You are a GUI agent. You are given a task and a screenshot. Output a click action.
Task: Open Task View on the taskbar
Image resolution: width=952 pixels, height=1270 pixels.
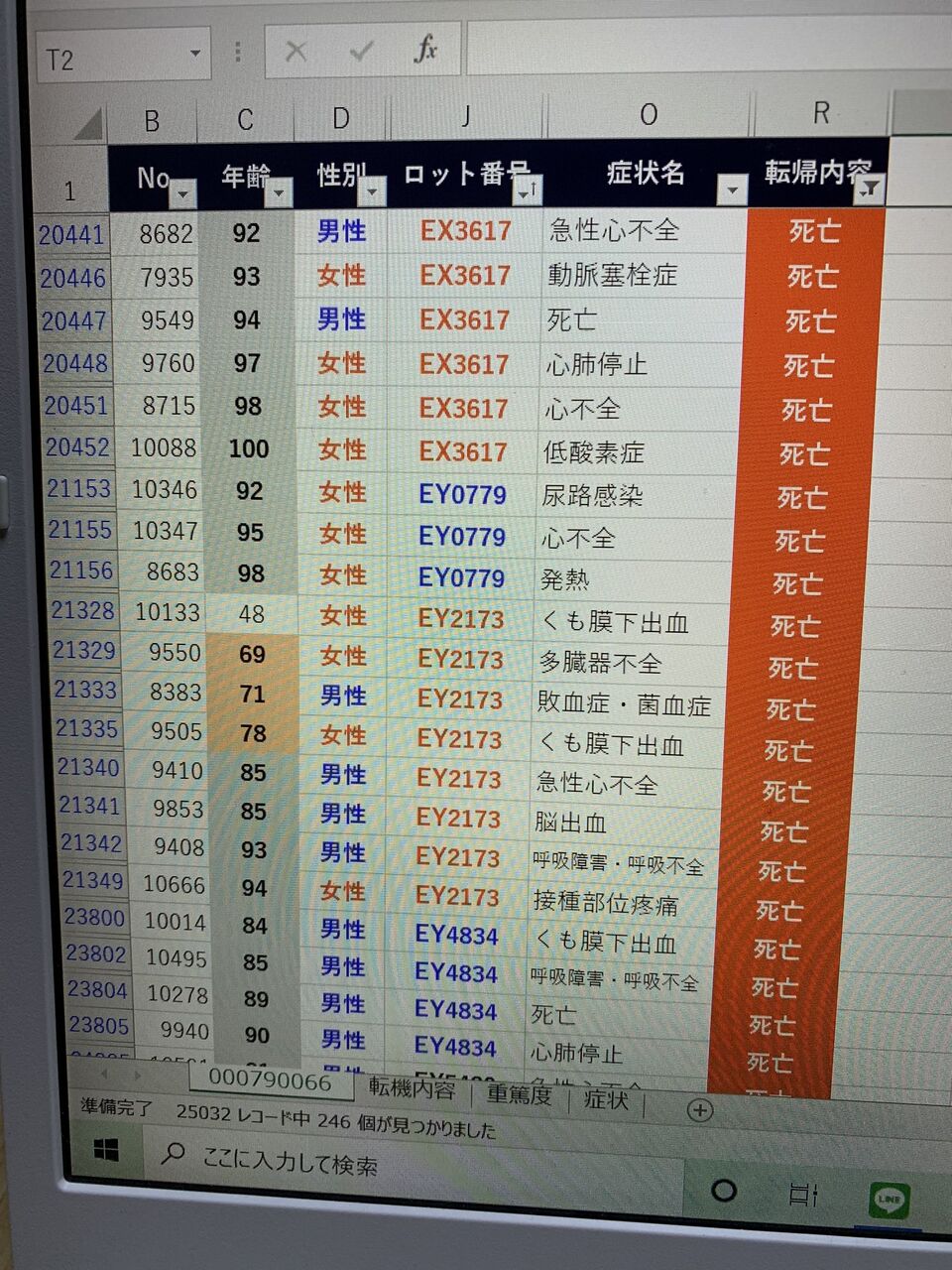803,1194
